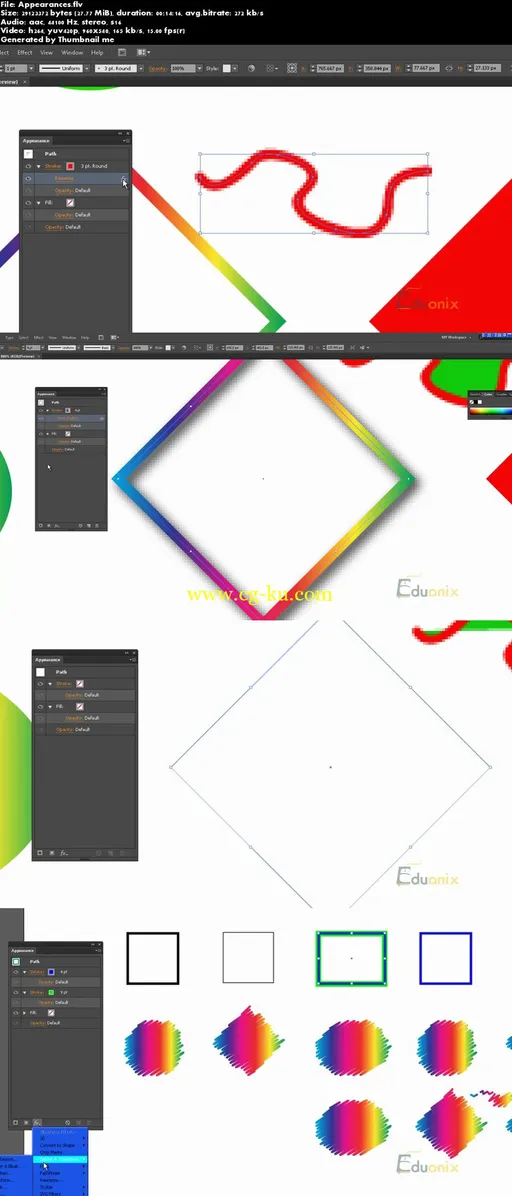The height and width of the screenshot is (1196, 512).
Task: Toggle Stroke eye visibility in top frame panel
Action: coord(28,166)
